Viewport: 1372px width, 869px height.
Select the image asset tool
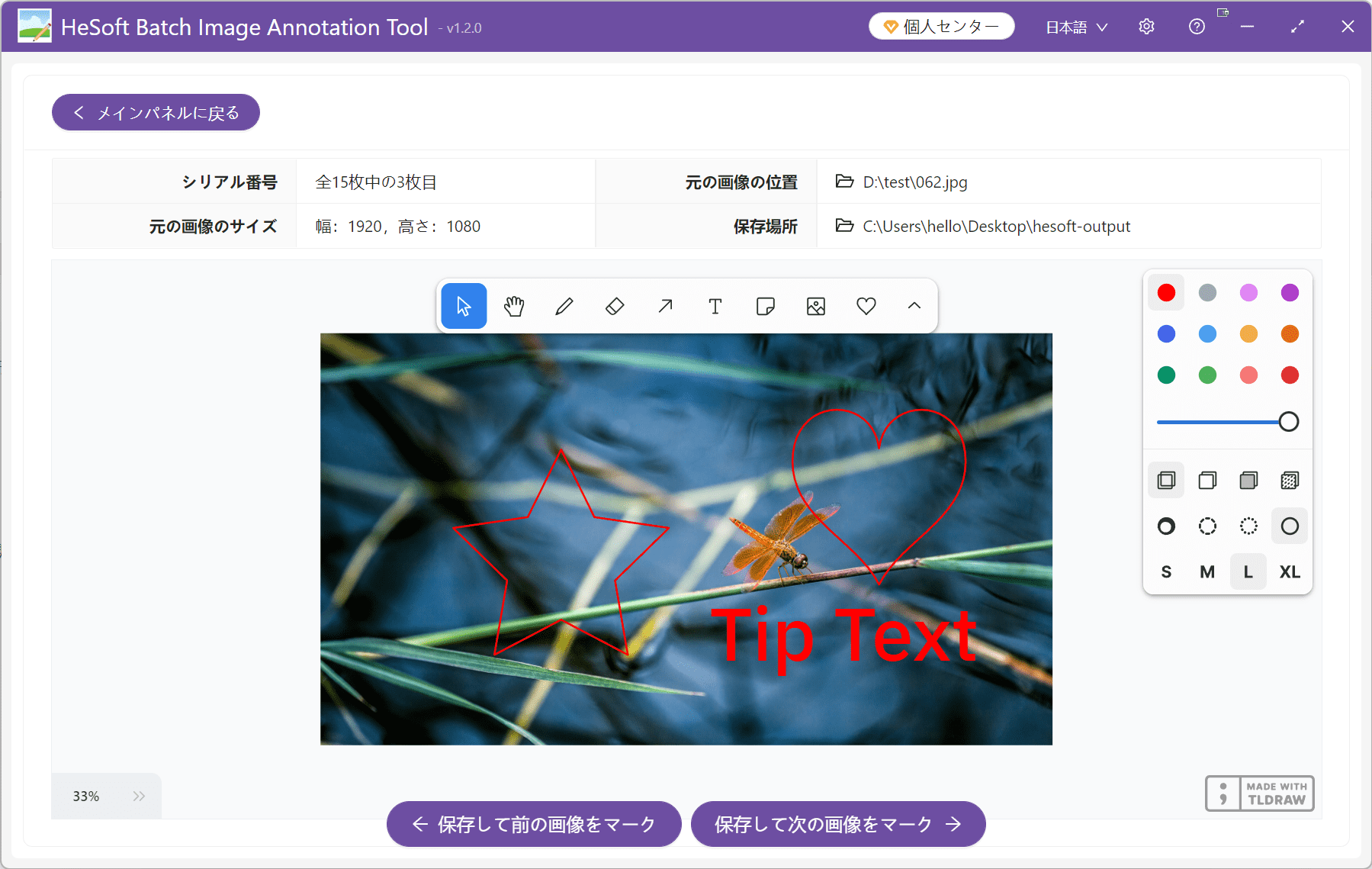pos(816,306)
